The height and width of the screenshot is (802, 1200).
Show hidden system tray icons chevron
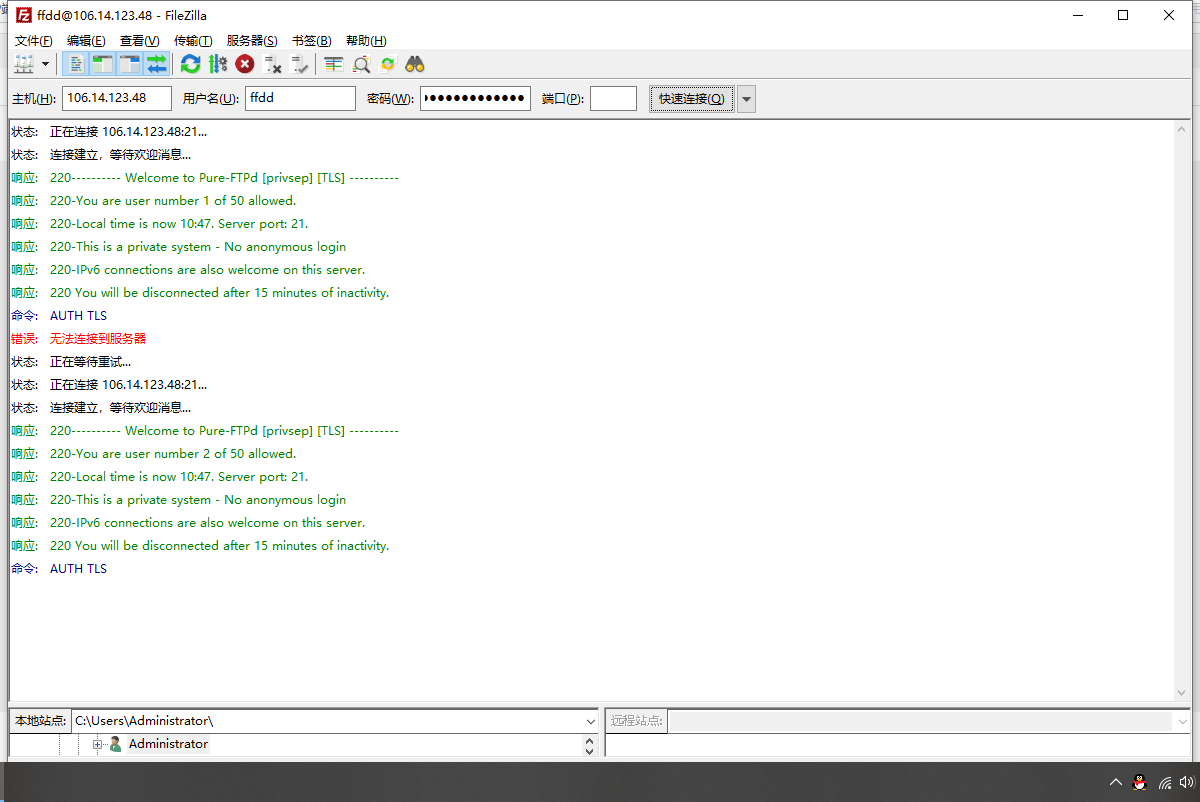click(x=1116, y=782)
